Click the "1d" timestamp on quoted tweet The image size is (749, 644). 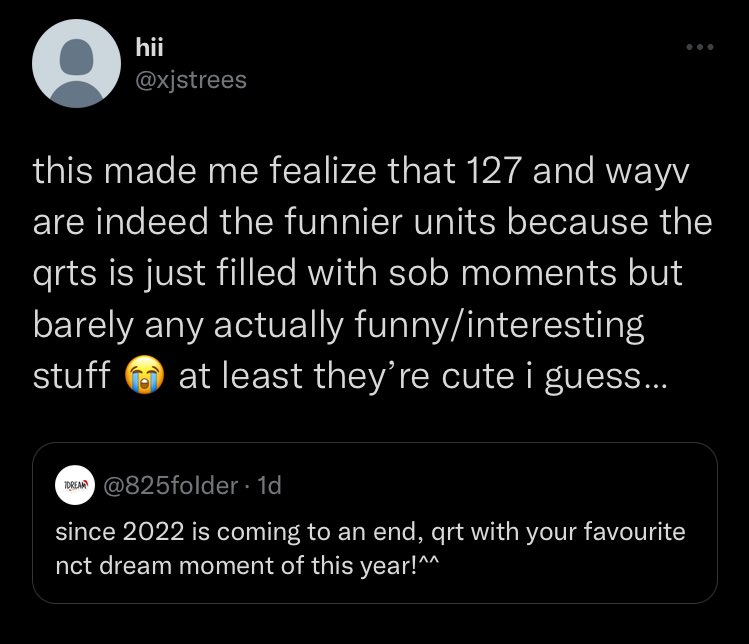269,485
